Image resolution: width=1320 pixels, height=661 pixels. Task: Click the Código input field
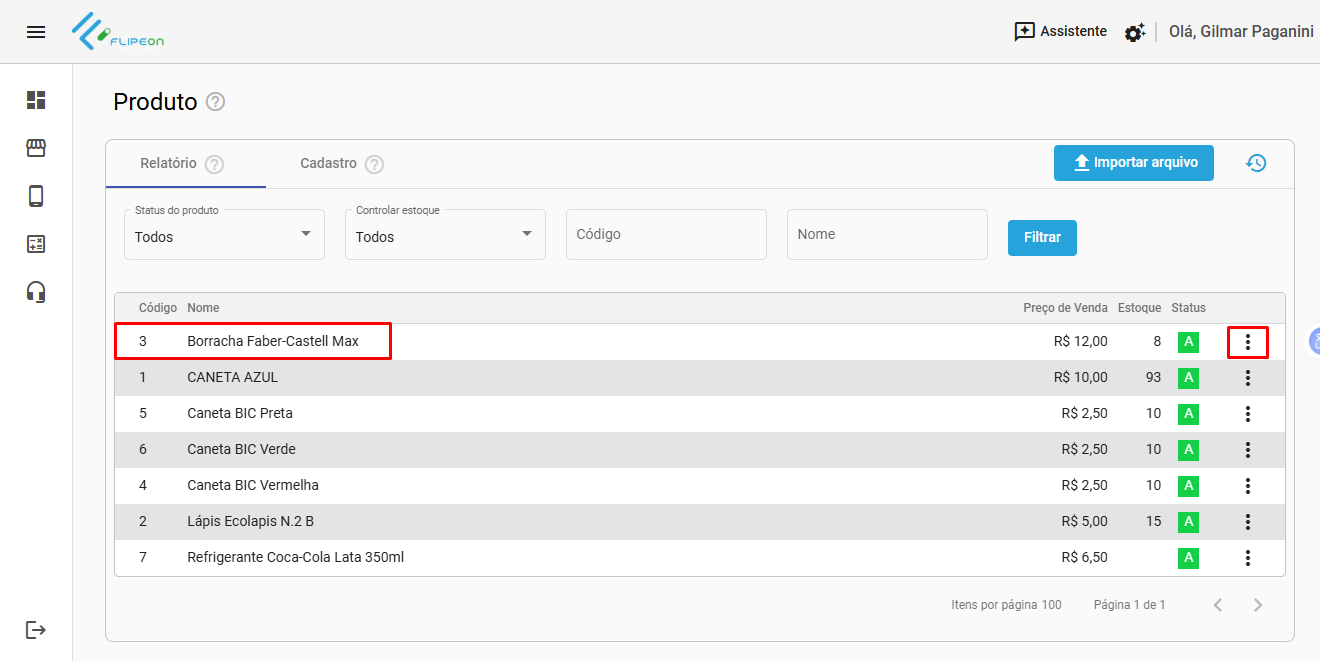click(666, 235)
